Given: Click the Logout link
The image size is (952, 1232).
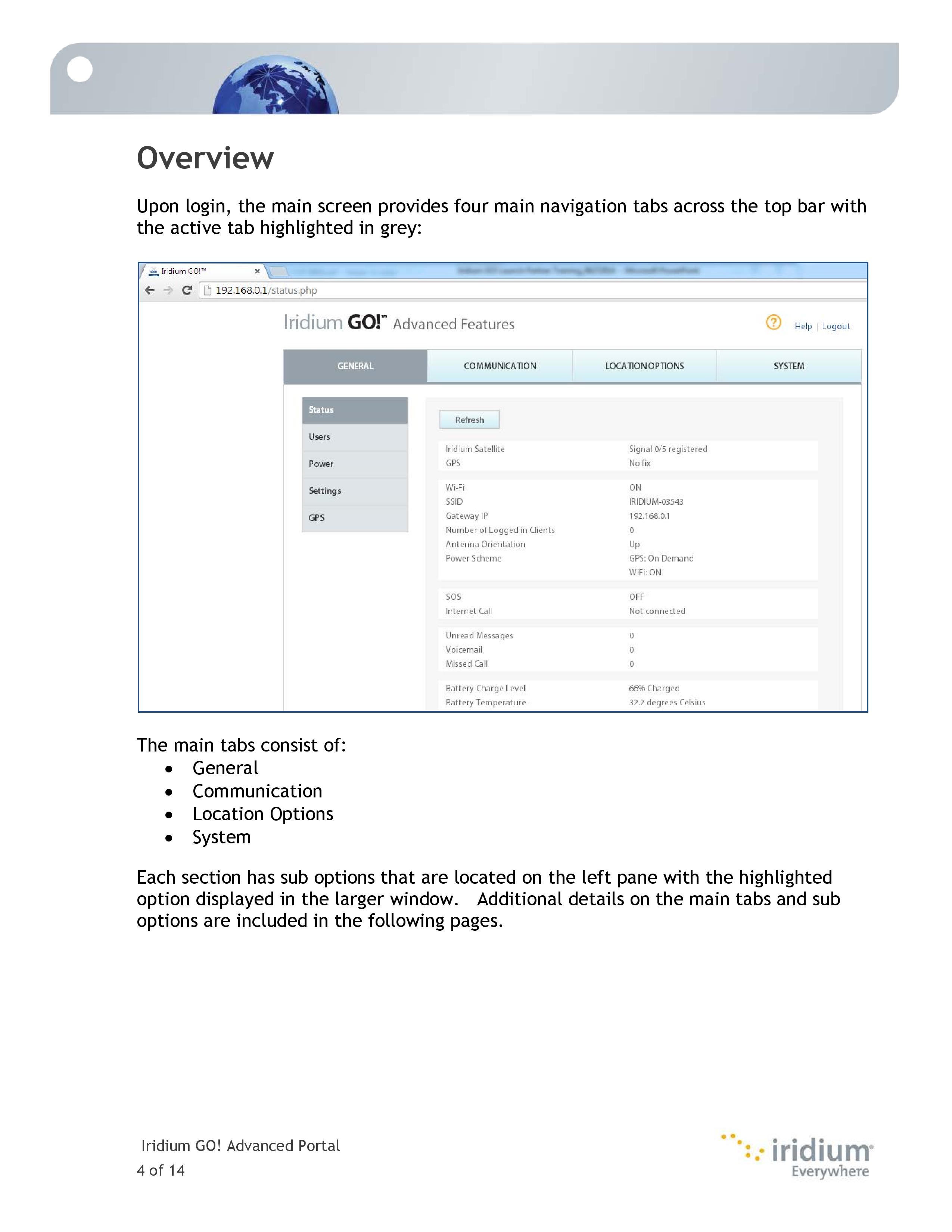Looking at the screenshot, I should pos(835,326).
